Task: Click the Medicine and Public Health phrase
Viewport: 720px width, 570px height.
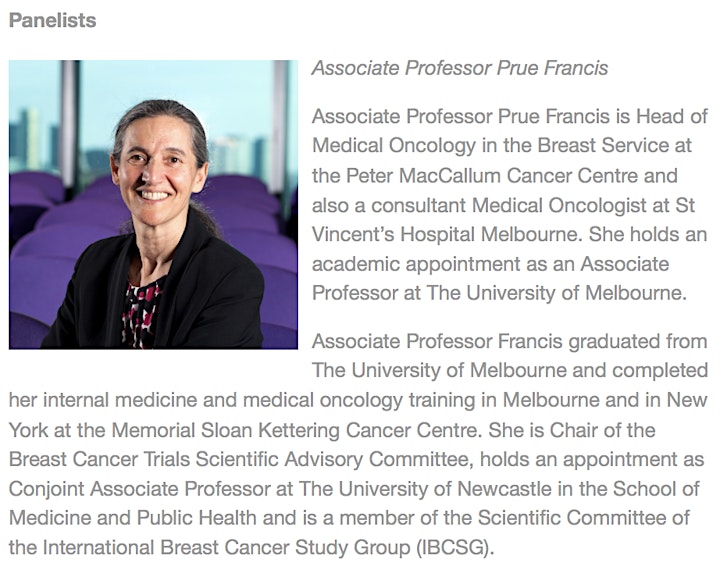Action: tap(133, 518)
